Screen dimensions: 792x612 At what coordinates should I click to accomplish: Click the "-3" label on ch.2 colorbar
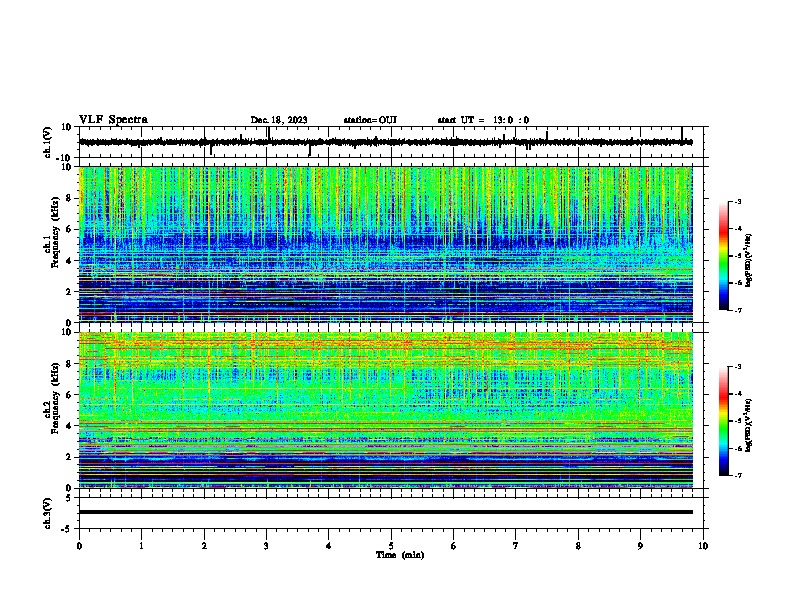coord(738,367)
